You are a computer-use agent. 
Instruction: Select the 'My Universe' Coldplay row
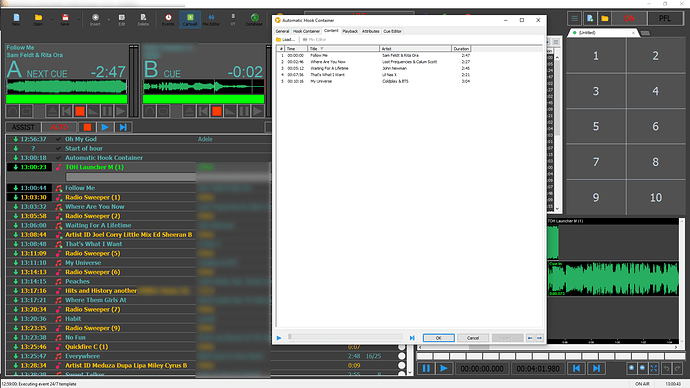click(x=374, y=81)
